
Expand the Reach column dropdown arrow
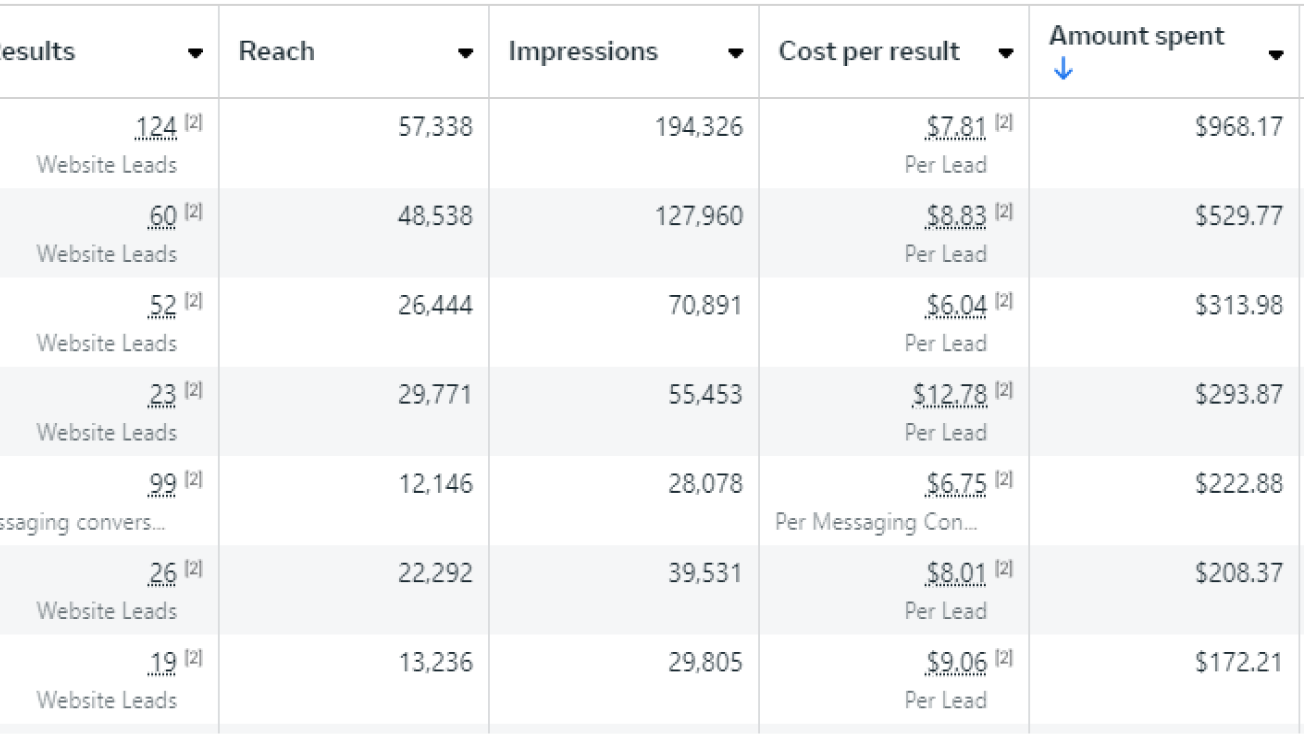(465, 54)
